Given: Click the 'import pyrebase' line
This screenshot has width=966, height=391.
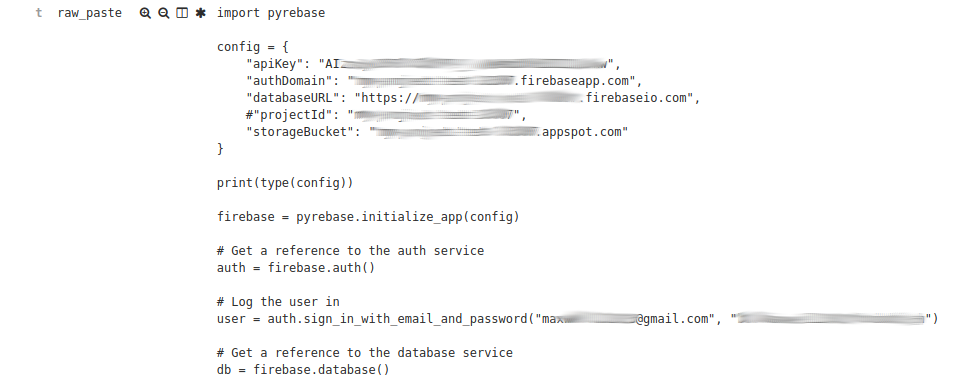Looking at the screenshot, I should 270,13.
